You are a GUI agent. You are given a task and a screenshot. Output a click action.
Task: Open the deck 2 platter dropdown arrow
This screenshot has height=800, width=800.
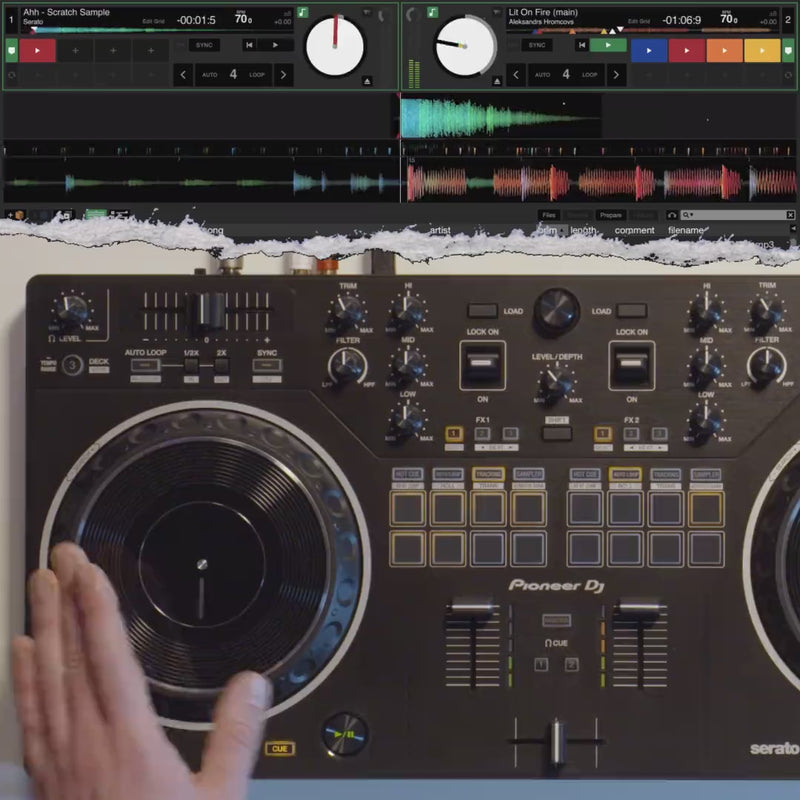tap(496, 12)
